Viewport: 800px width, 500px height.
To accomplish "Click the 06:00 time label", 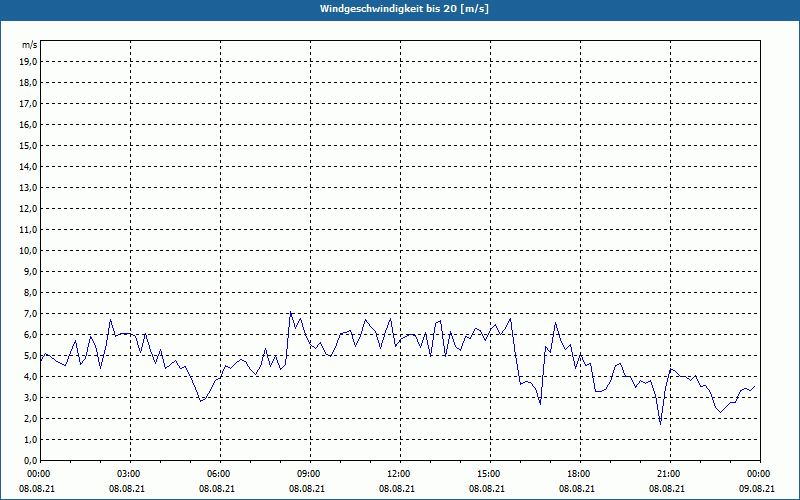I will (x=220, y=474).
